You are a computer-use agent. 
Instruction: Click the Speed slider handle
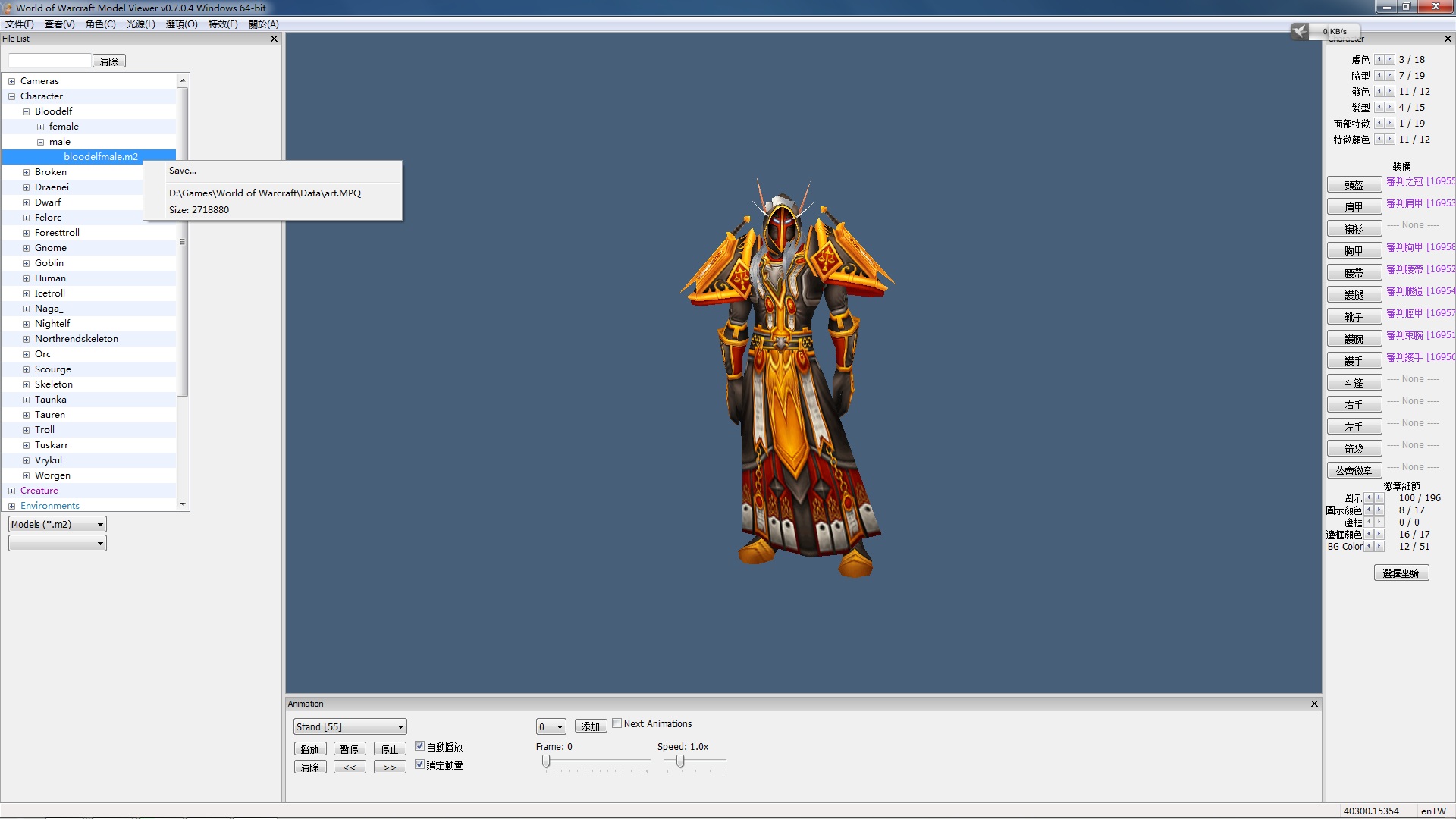click(x=680, y=761)
